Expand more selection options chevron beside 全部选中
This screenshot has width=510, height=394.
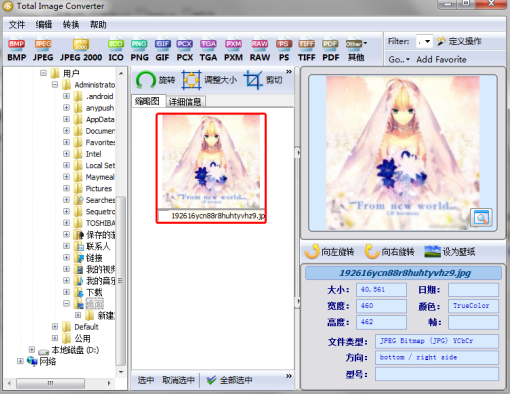(289, 376)
